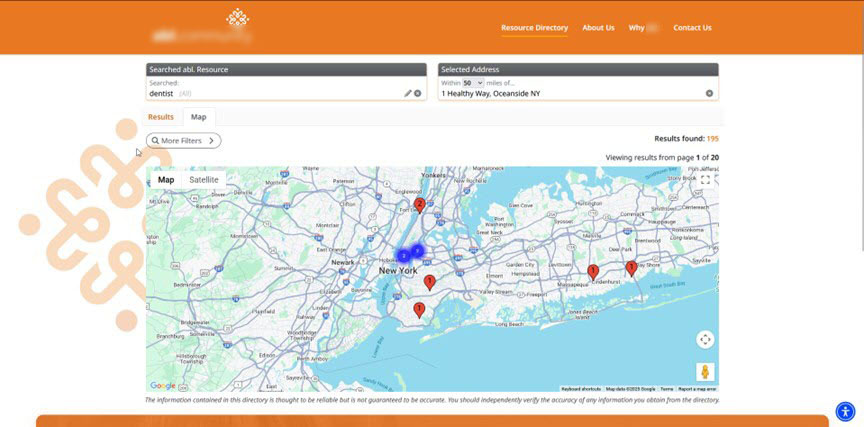864x427 pixels.
Task: Click the red map marker labeled 2
Action: point(420,205)
